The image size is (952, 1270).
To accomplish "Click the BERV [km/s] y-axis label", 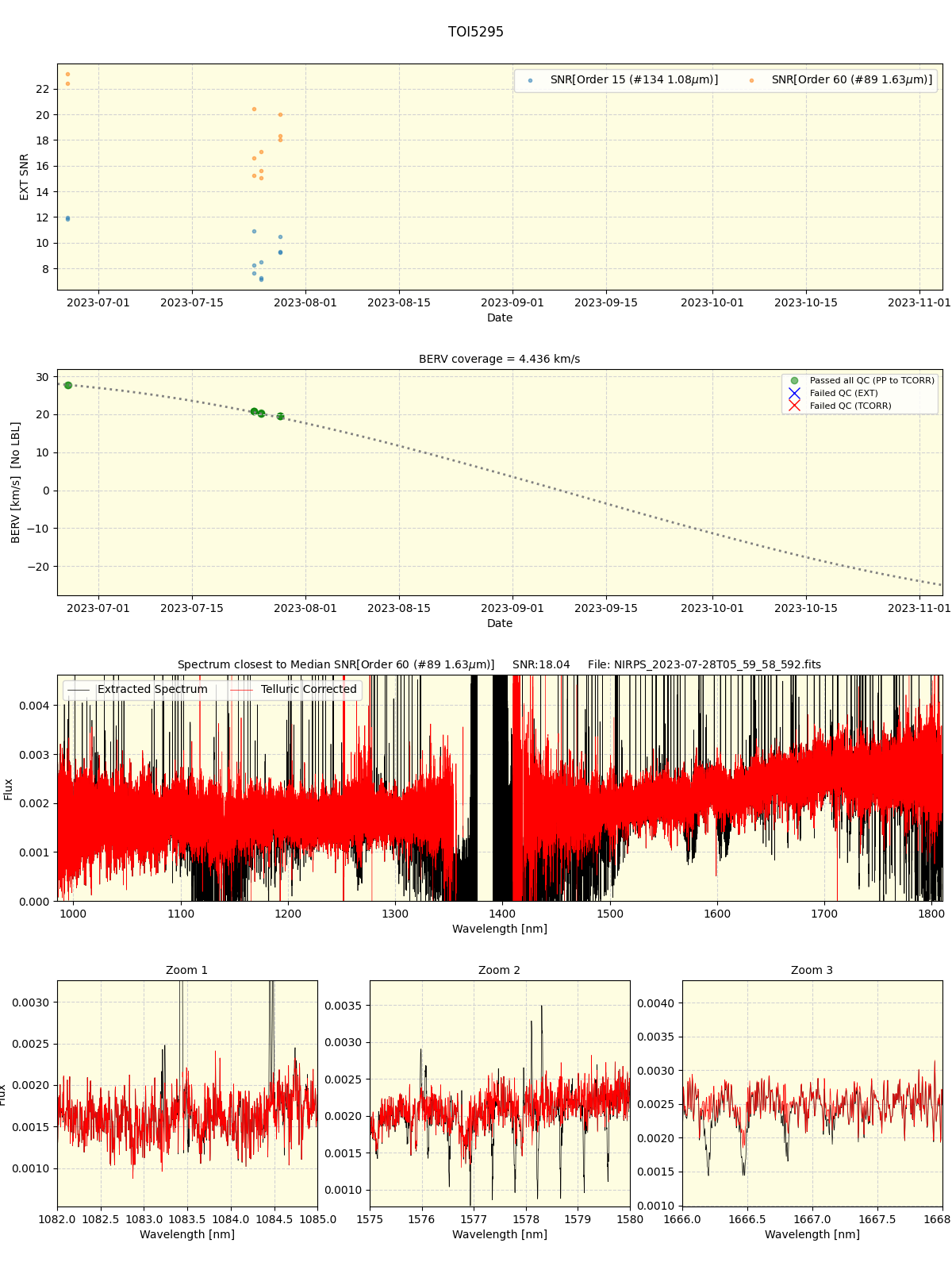I will [15, 483].
